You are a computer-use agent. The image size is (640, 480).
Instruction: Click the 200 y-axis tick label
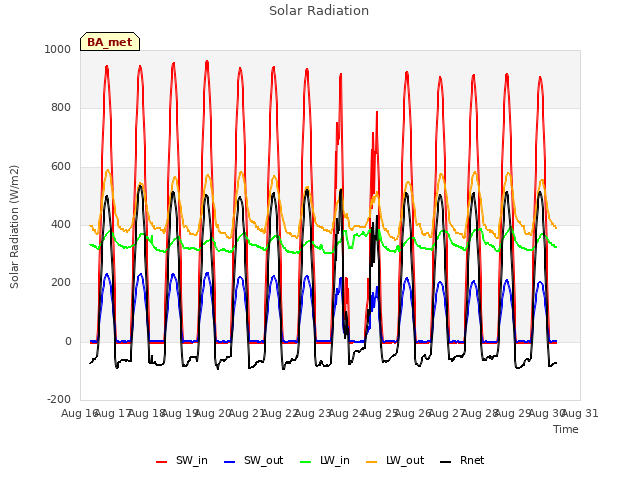point(61,283)
